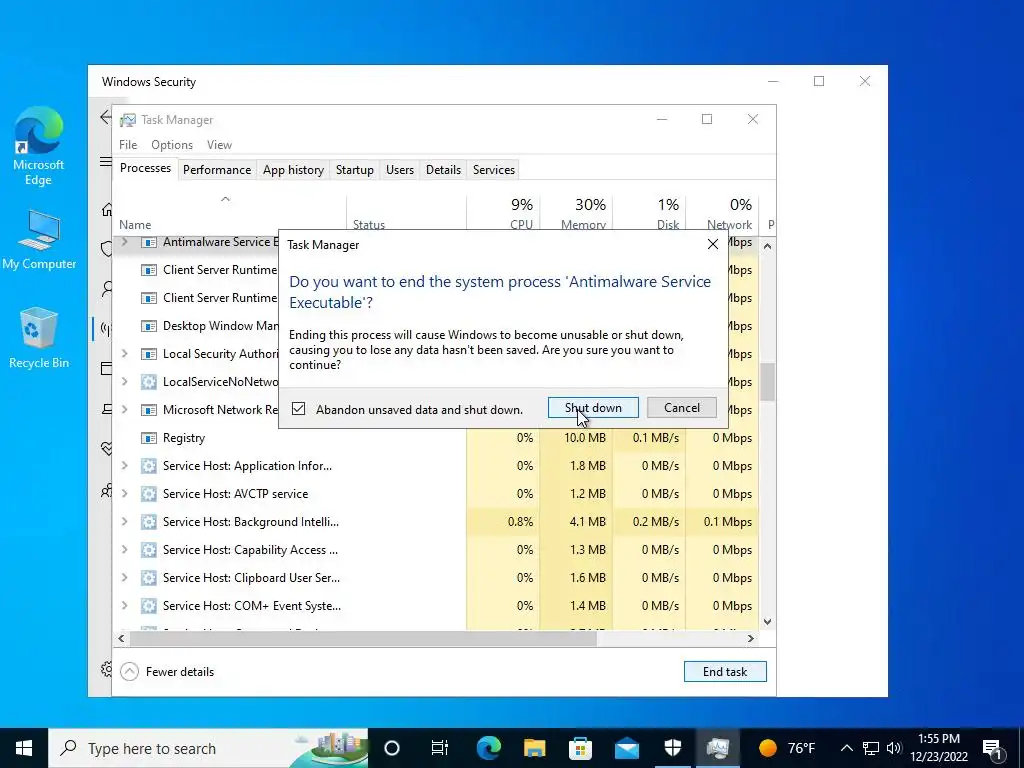Open Task View on the taskbar
Image resolution: width=1024 pixels, height=768 pixels.
point(440,748)
